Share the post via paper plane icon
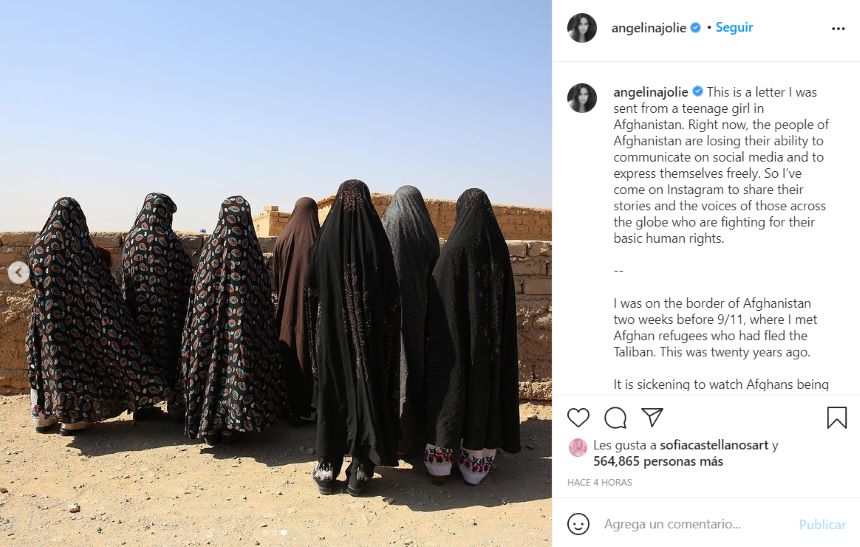Viewport: 860px width, 547px height. tap(653, 418)
